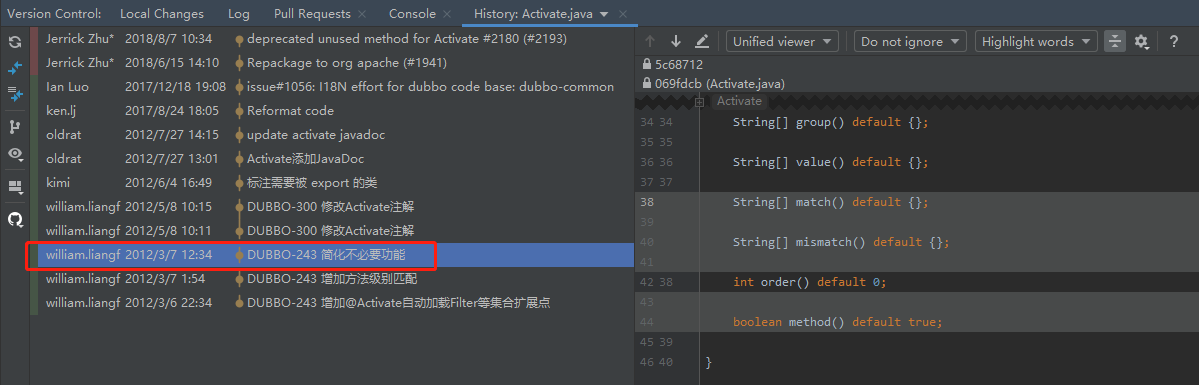
Task: Open the layout presentation settings icon
Action: [15, 187]
